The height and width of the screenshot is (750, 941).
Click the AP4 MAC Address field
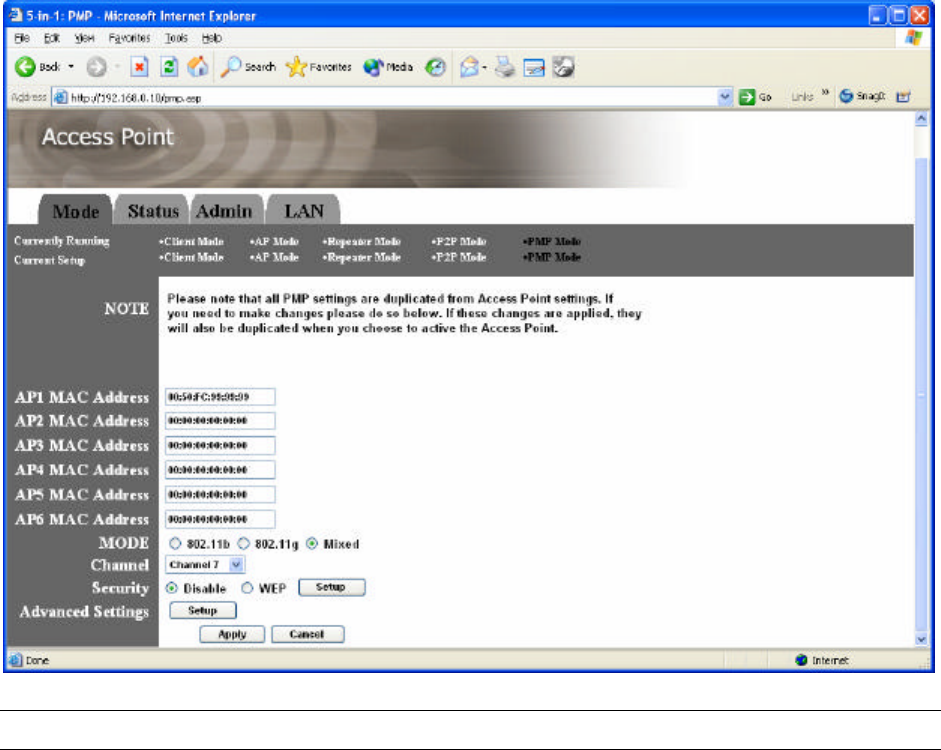tap(220, 470)
